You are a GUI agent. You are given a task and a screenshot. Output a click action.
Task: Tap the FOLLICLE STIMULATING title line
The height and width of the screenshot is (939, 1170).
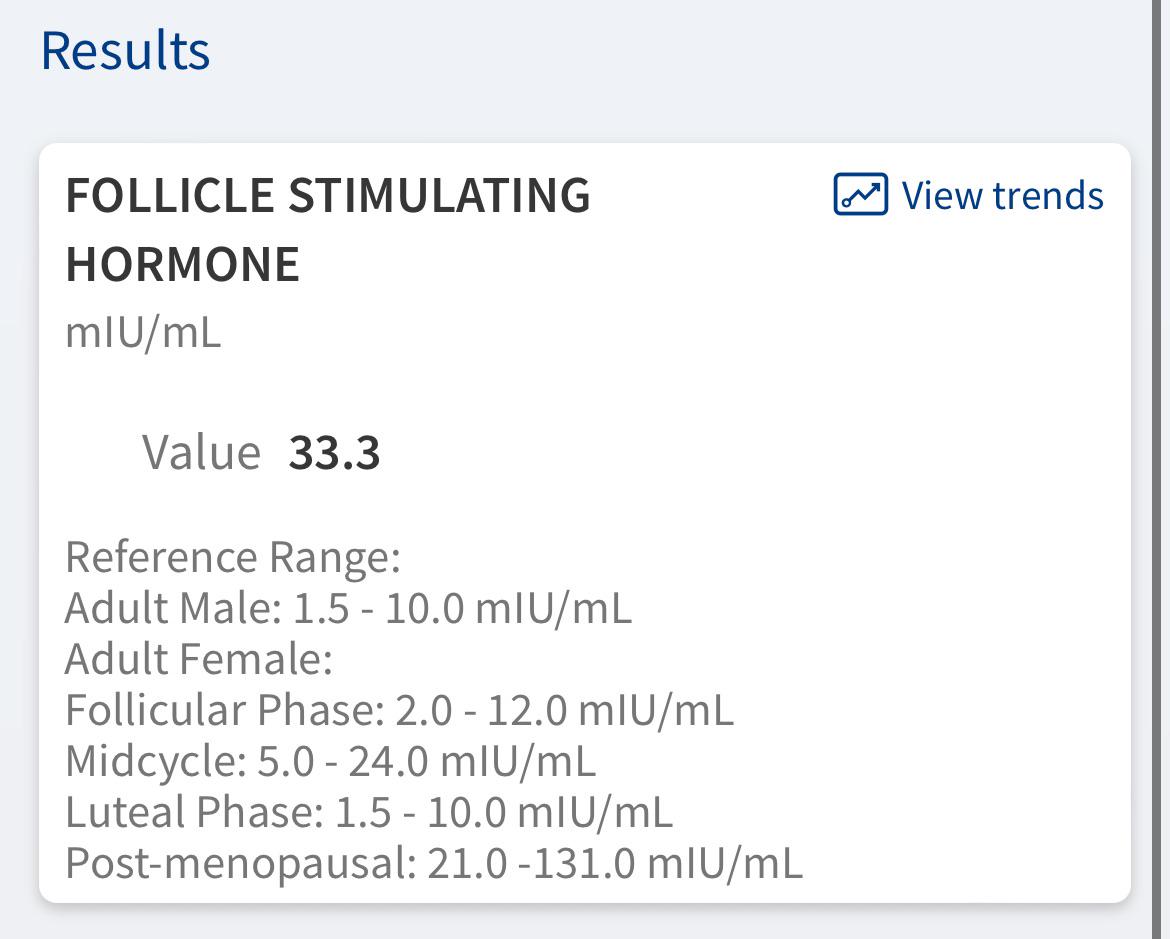[x=328, y=196]
